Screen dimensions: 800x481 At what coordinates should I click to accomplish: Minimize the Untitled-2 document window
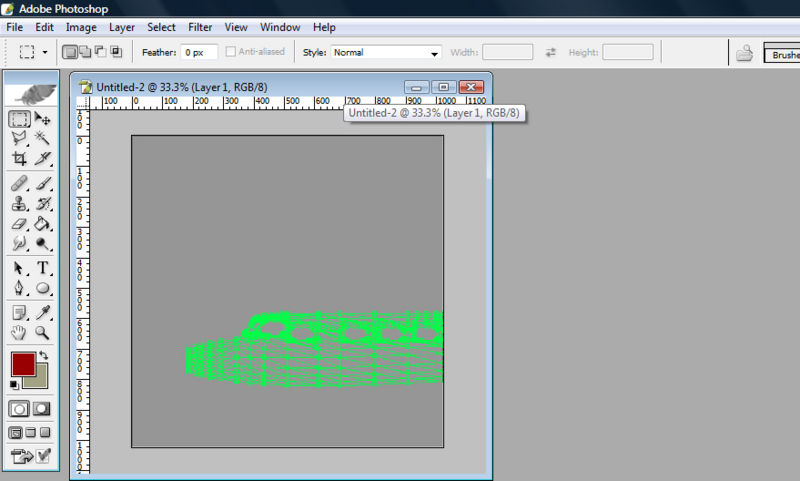point(416,87)
